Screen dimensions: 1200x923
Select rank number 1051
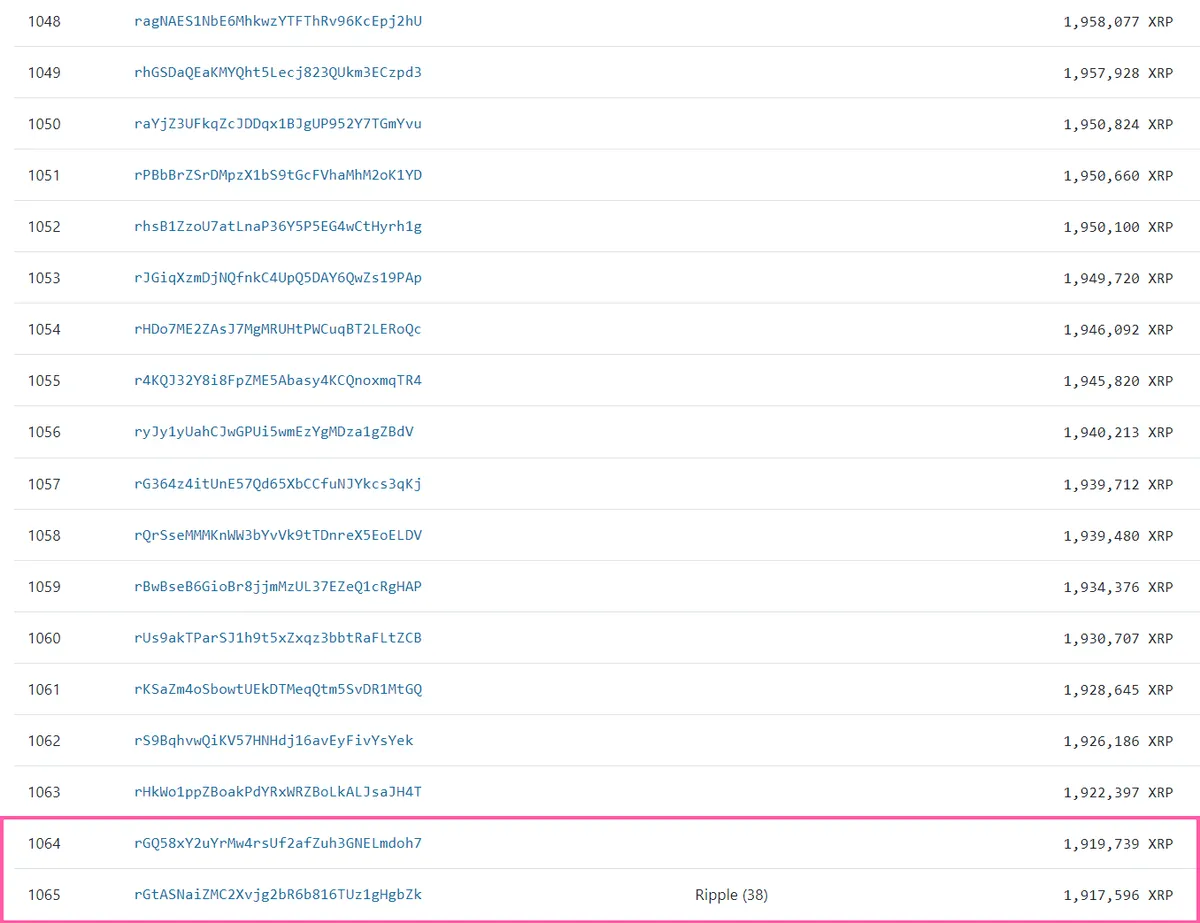click(x=44, y=175)
